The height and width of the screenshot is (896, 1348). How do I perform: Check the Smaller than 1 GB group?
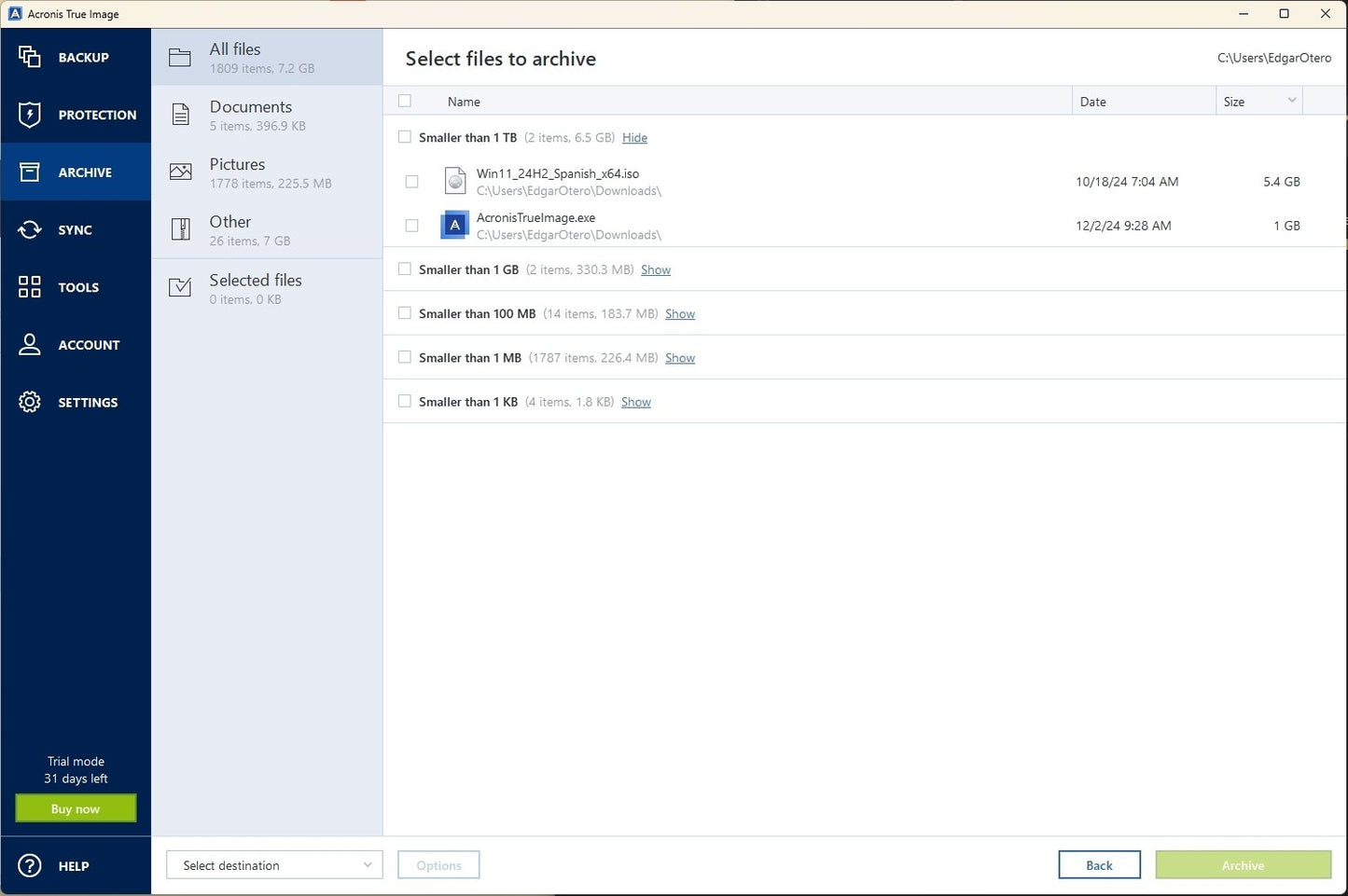pos(405,269)
